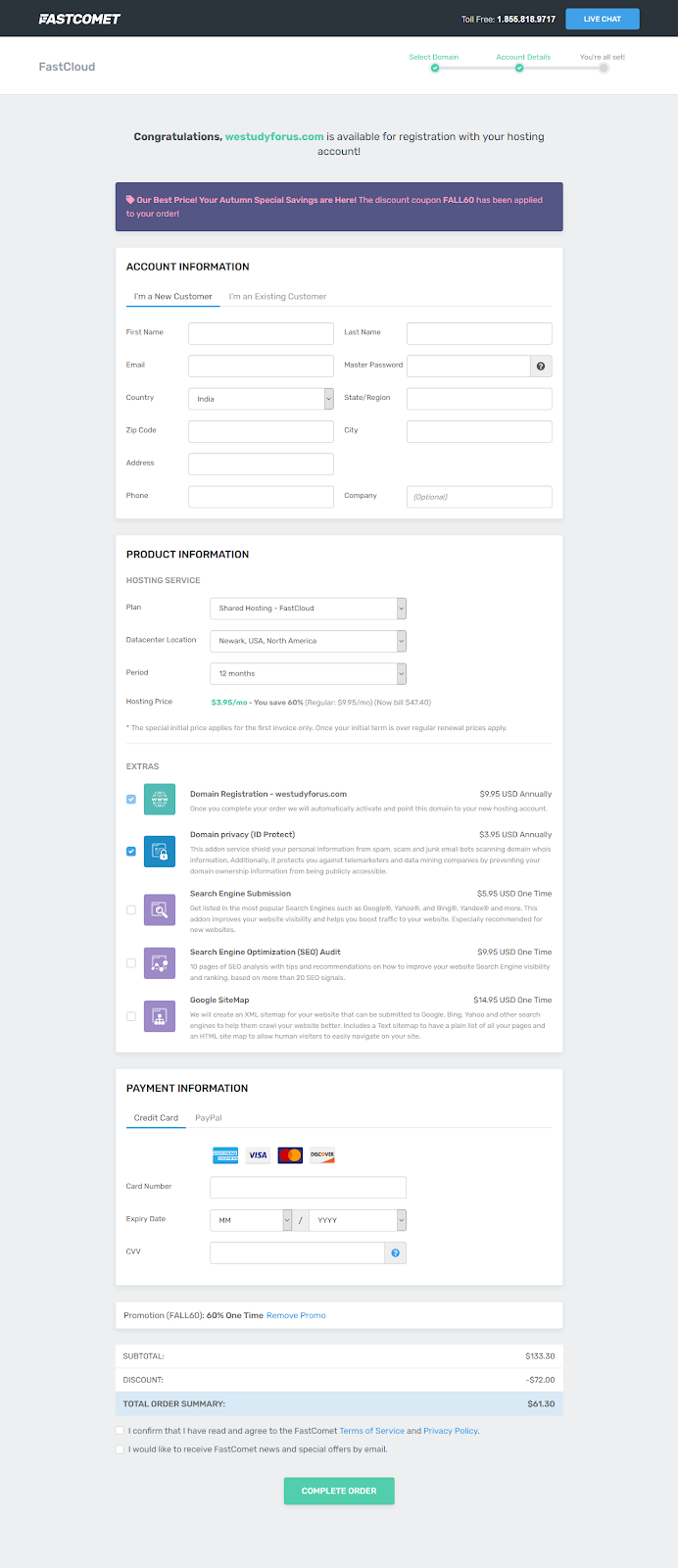Click the $61.30 total order amount
Image resolution: width=678 pixels, height=1568 pixels.
[541, 1404]
